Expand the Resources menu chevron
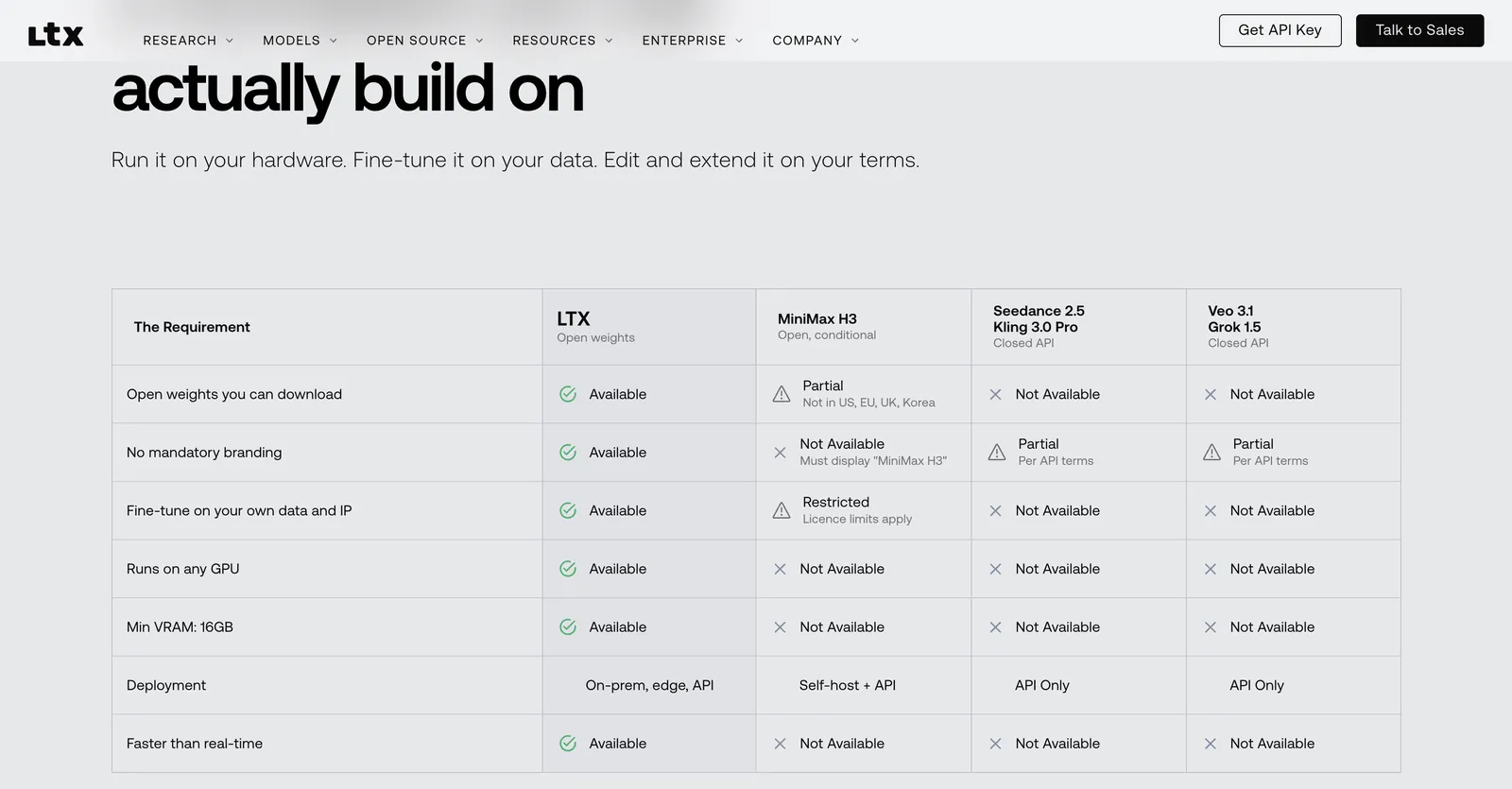The height and width of the screenshot is (789, 1512). [x=609, y=41]
